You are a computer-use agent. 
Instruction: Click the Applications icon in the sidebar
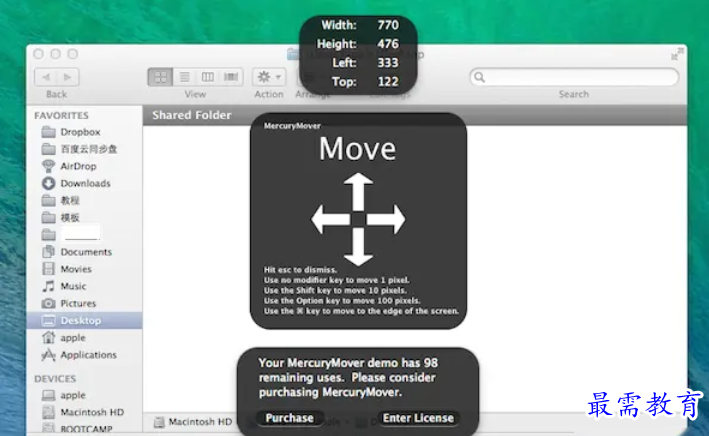pyautogui.click(x=48, y=355)
